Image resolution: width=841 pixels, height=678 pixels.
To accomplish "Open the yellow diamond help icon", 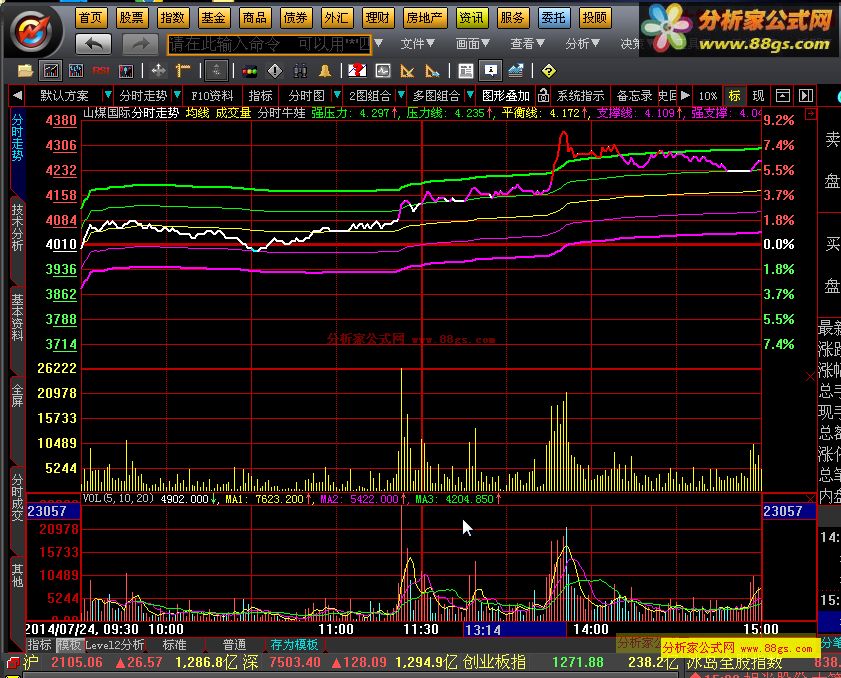I will click(549, 71).
